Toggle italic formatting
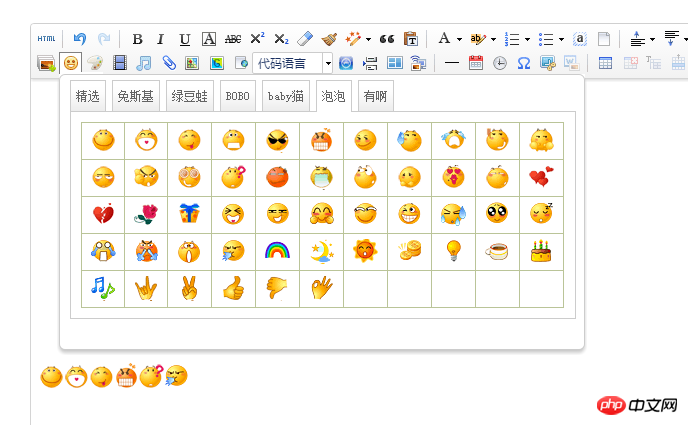The height and width of the screenshot is (425, 688). tap(160, 39)
